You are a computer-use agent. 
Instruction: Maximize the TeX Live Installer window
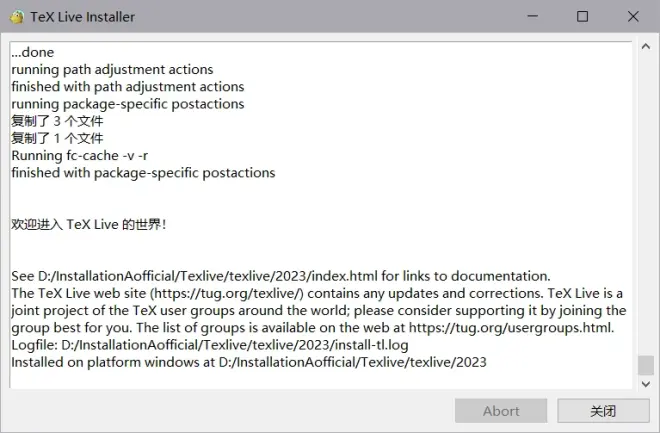coord(583,16)
